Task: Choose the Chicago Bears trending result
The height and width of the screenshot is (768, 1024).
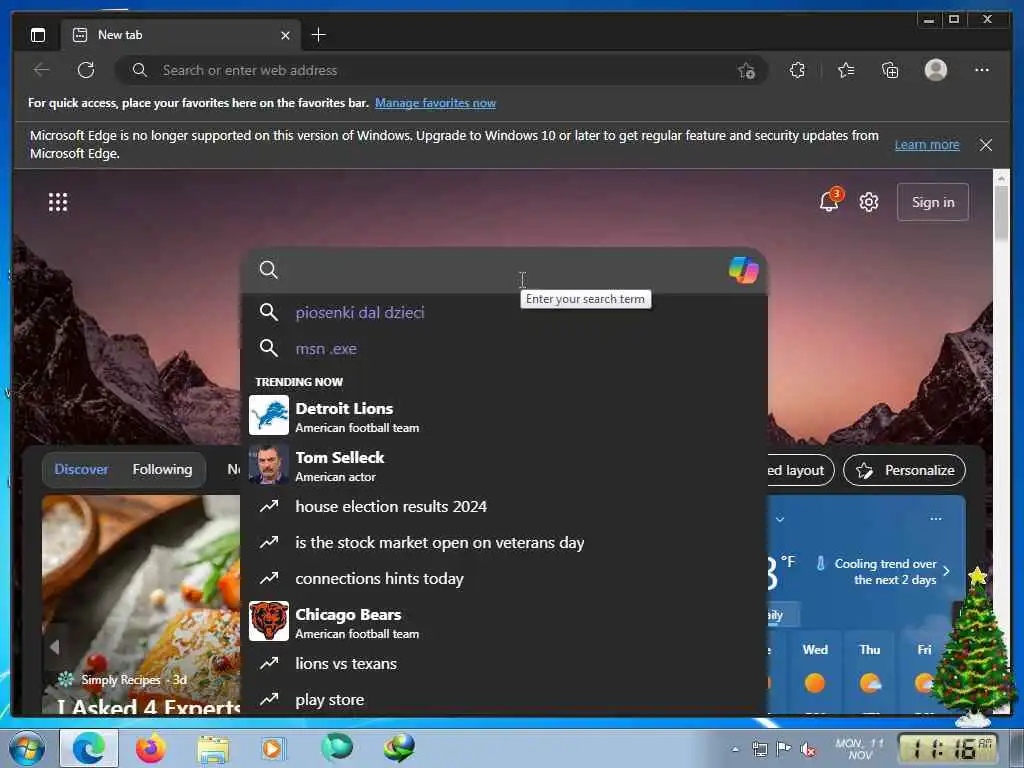Action: (504, 622)
